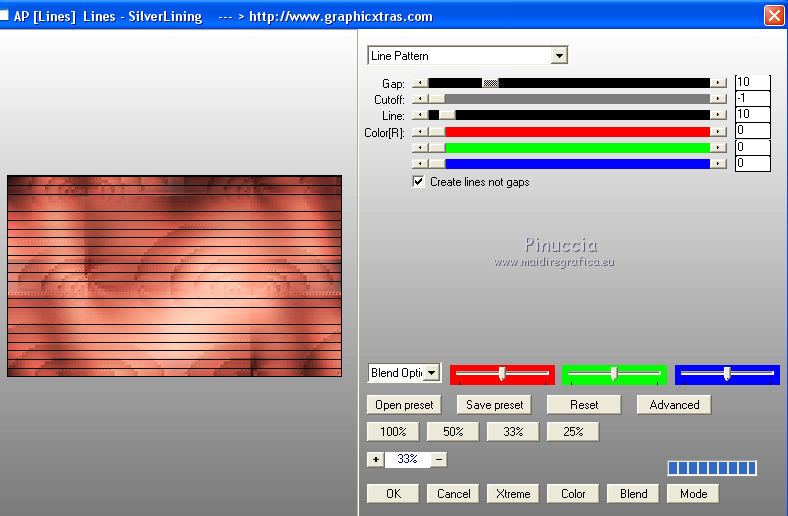This screenshot has height=516, width=788.
Task: Set preview zoom to 100%
Action: (393, 432)
